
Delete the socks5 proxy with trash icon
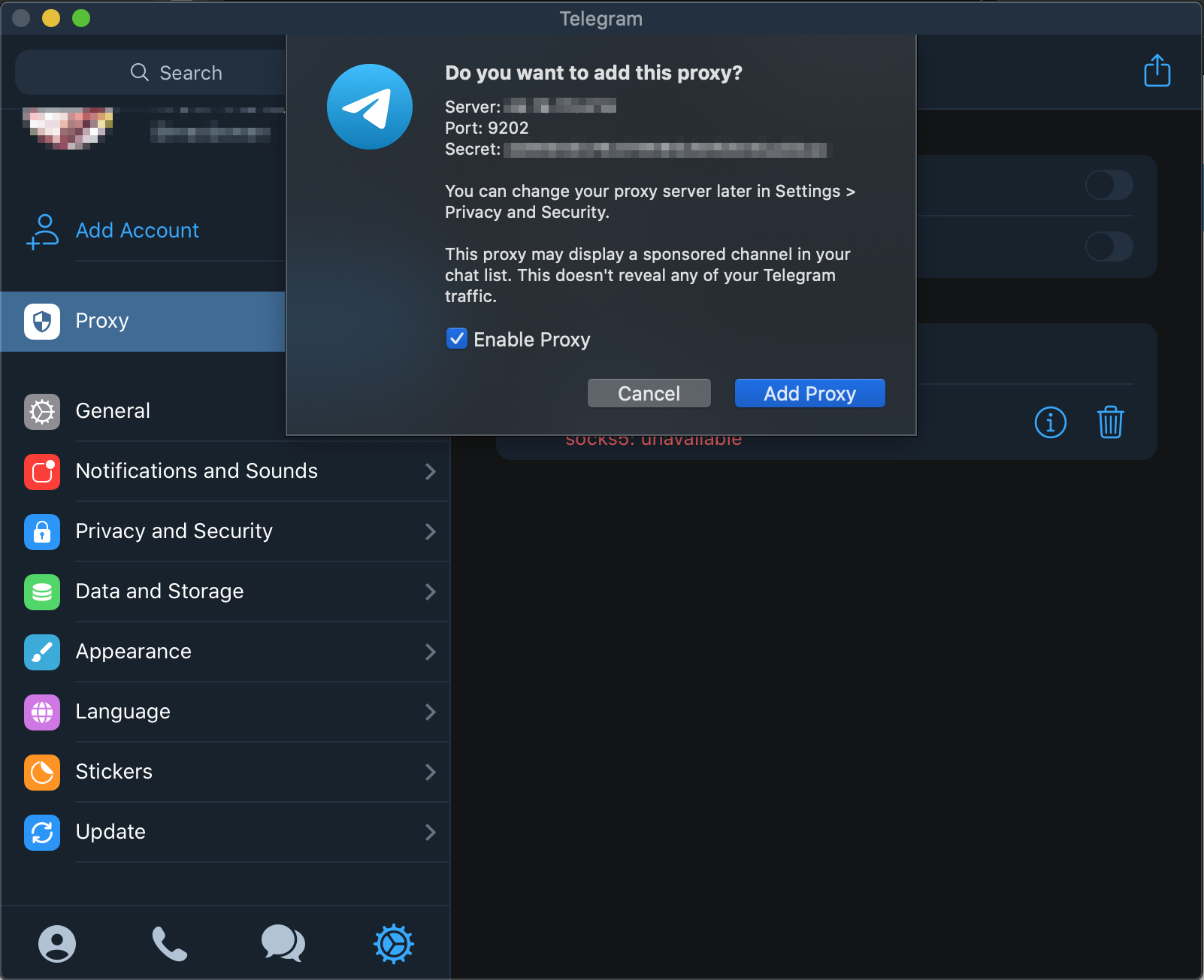1110,422
